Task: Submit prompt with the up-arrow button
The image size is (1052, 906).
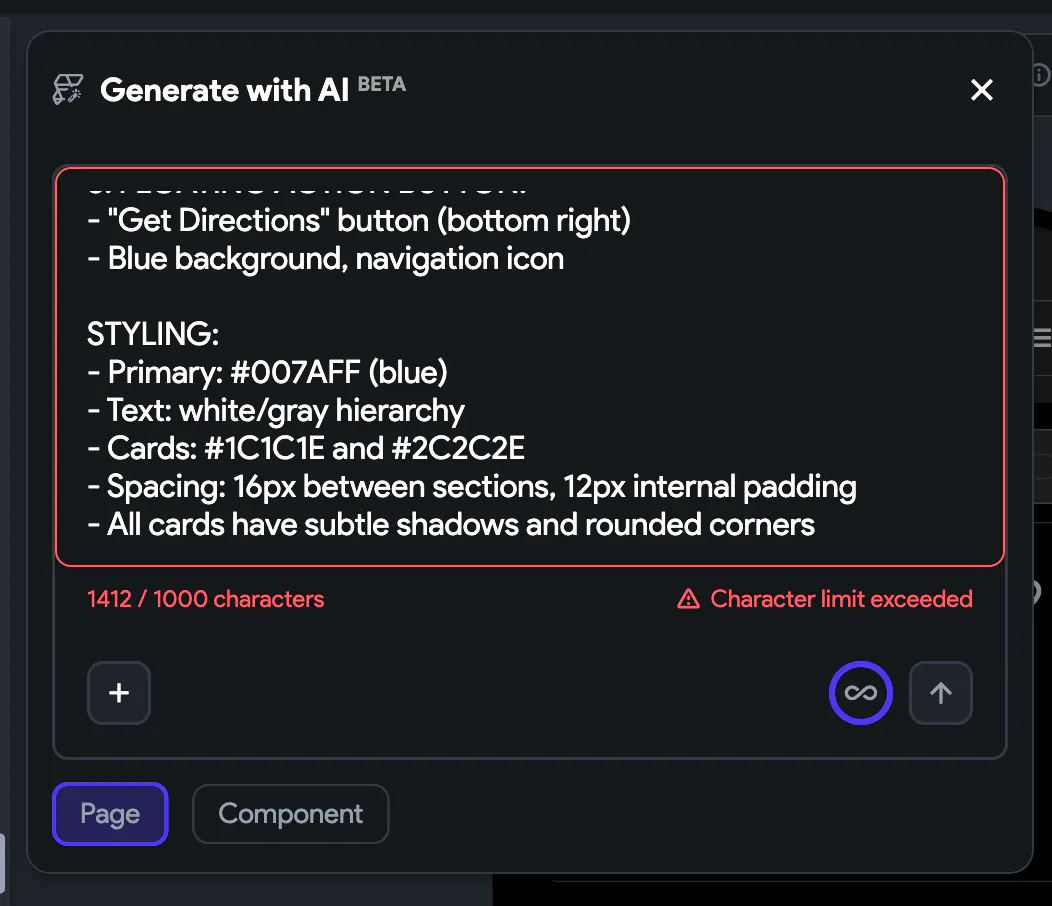Action: tap(940, 693)
